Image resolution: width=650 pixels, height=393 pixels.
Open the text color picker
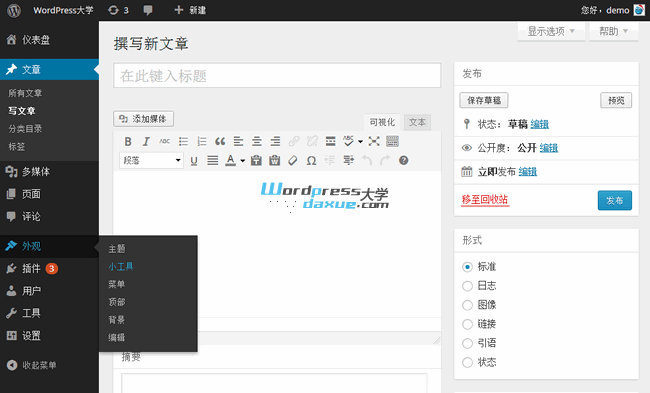(x=230, y=160)
